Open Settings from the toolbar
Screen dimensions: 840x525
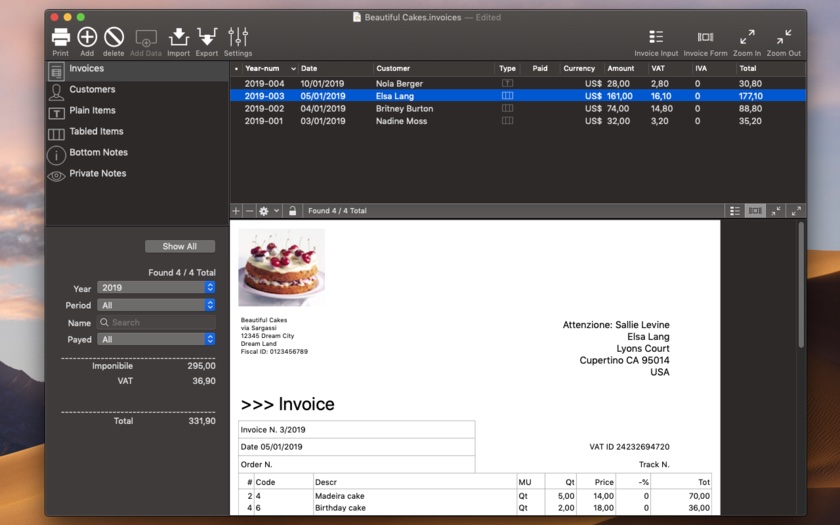238,38
